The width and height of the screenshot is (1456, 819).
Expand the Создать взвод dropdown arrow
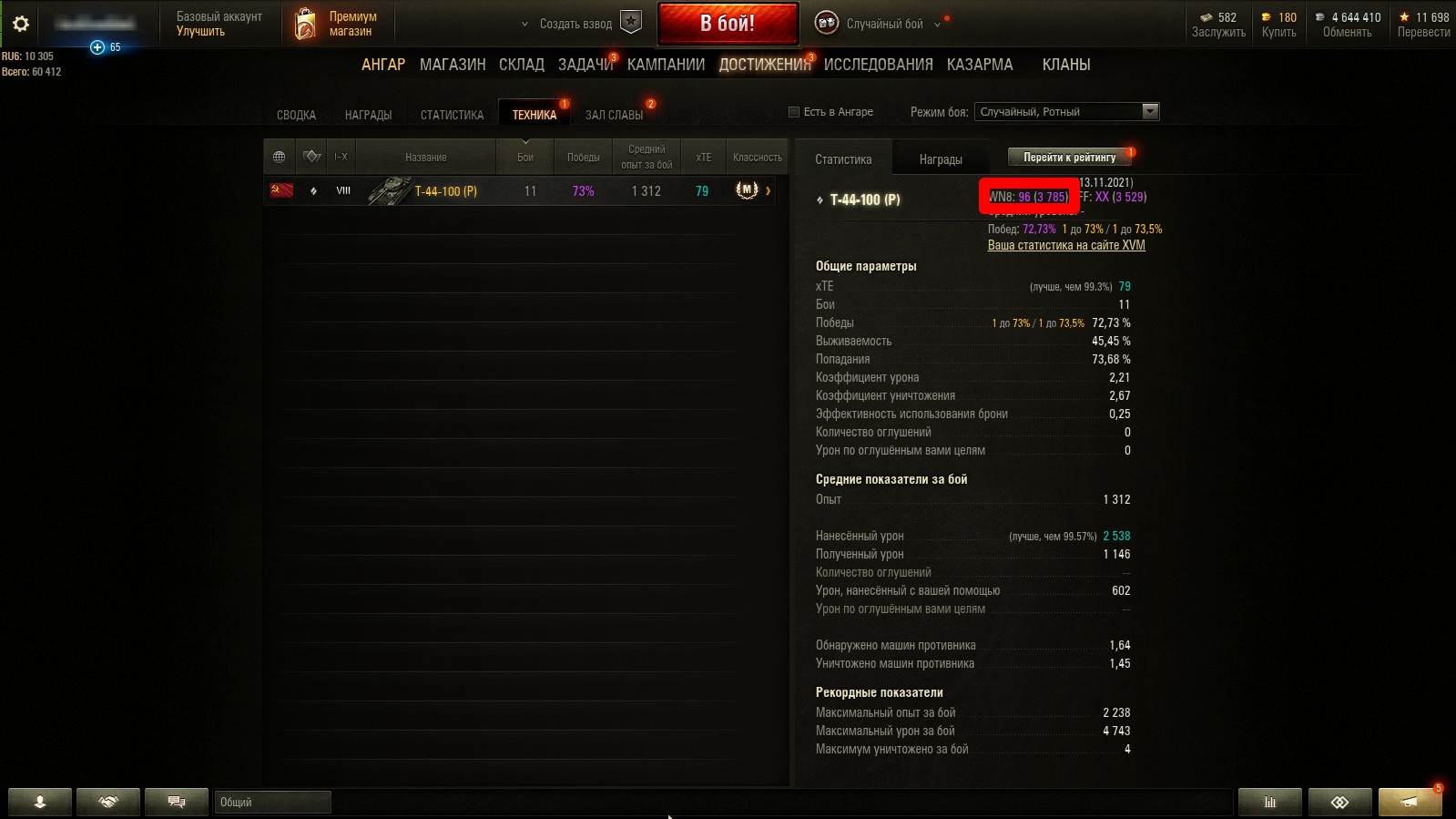point(524,25)
